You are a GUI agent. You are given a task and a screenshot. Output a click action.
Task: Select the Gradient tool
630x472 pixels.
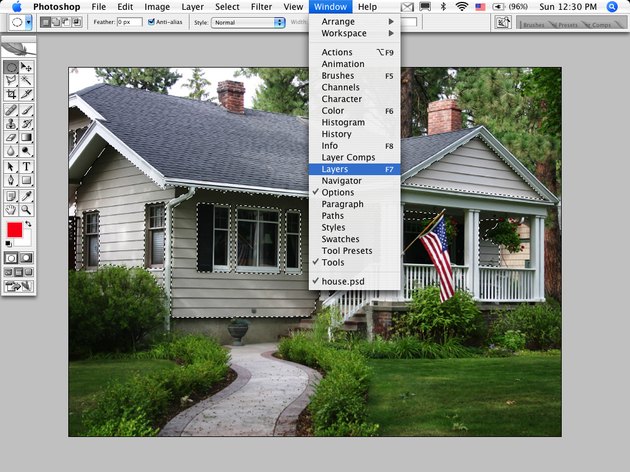pos(26,137)
